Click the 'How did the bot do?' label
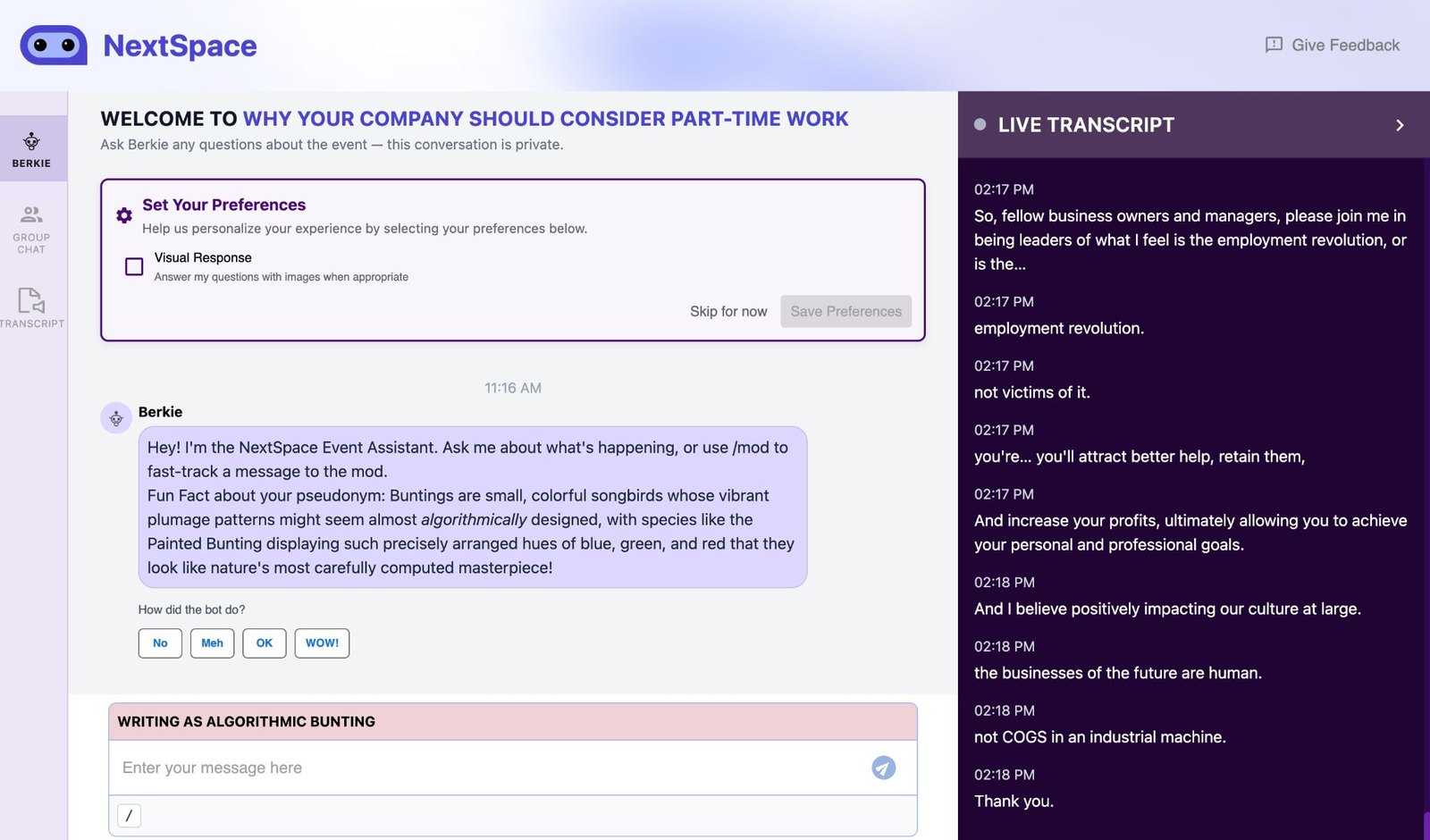 tap(191, 609)
